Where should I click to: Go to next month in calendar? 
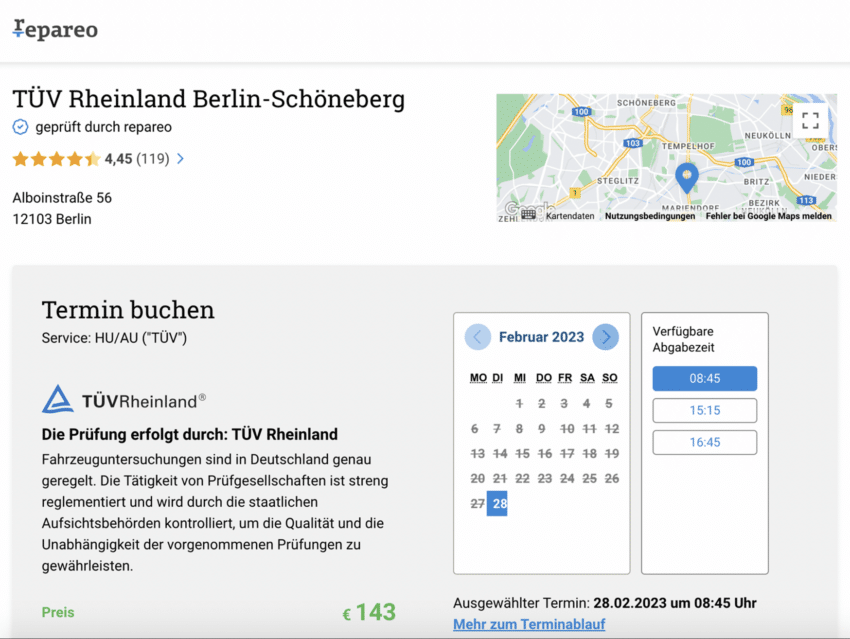[x=605, y=337]
